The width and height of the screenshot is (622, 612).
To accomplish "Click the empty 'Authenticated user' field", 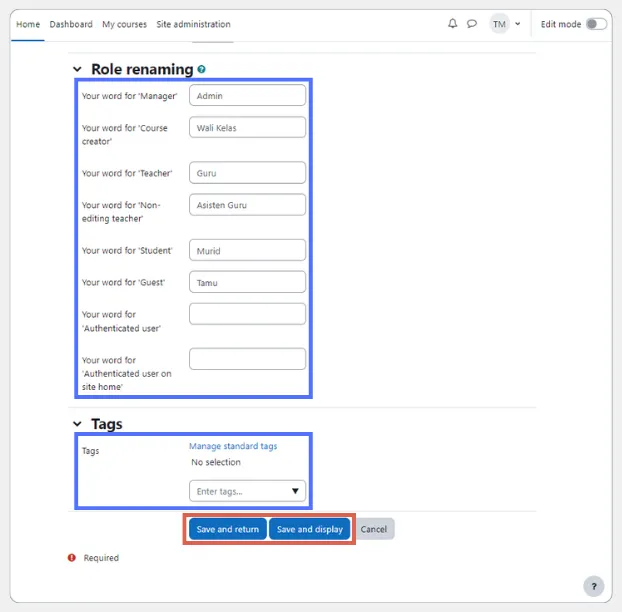I will click(x=248, y=314).
